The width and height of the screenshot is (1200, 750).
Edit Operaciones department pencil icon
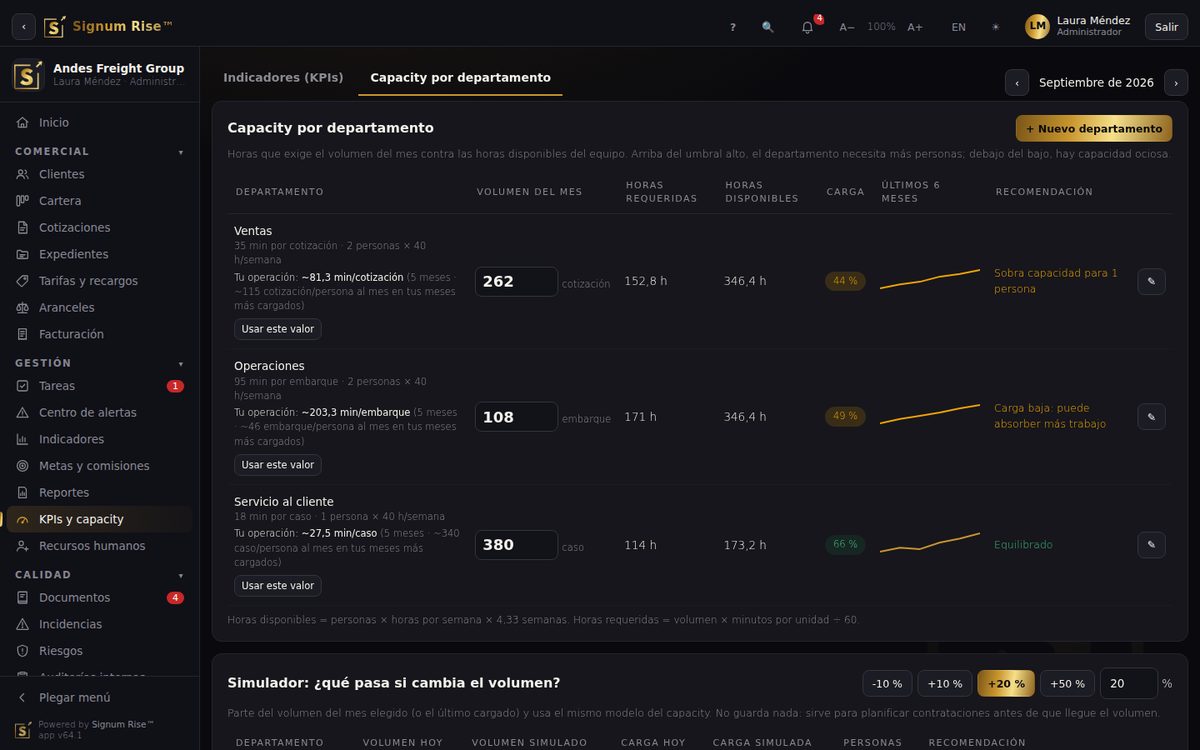tap(1151, 417)
